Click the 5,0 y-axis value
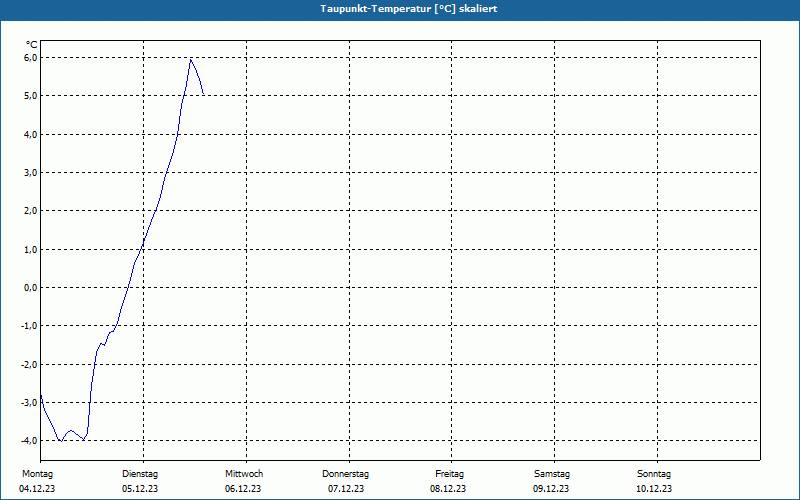Image resolution: width=800 pixels, height=500 pixels. pyautogui.click(x=31, y=96)
